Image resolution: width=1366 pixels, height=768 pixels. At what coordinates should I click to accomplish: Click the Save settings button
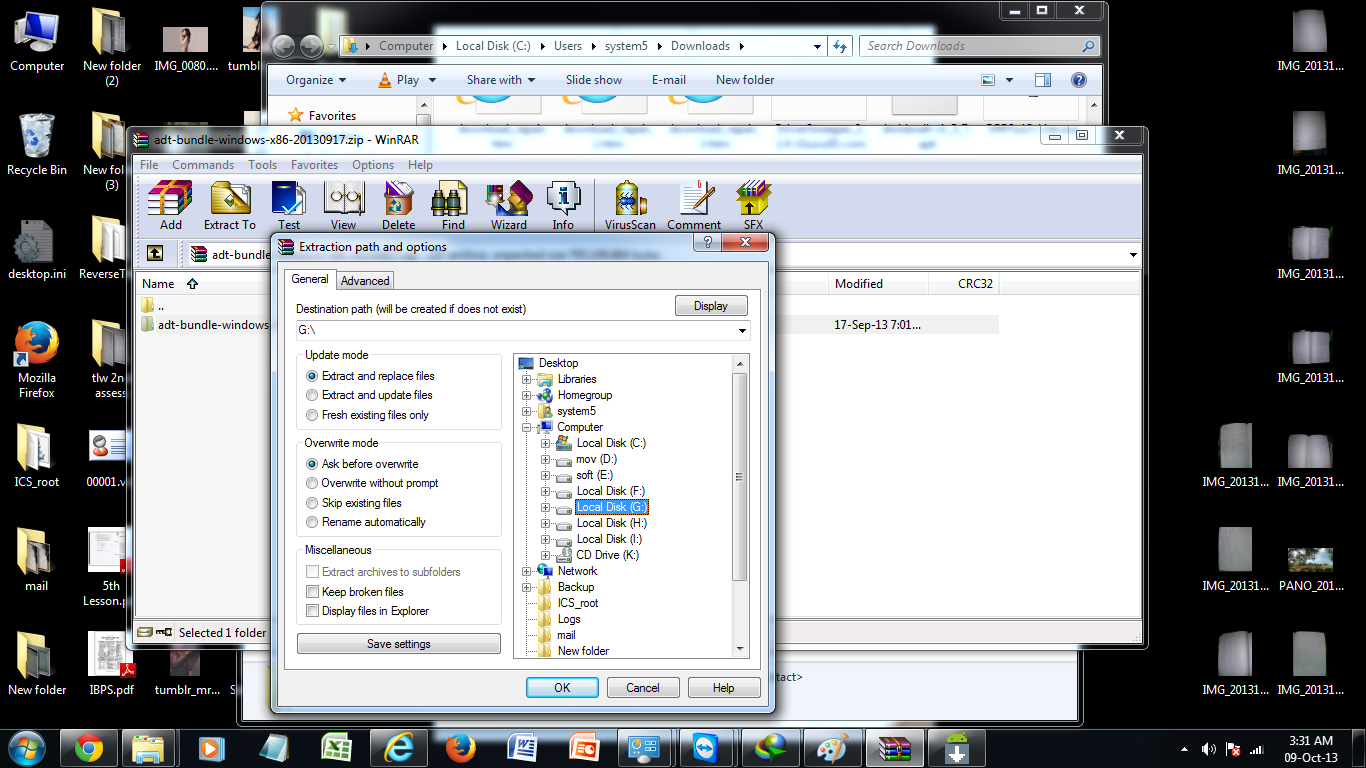tap(399, 644)
